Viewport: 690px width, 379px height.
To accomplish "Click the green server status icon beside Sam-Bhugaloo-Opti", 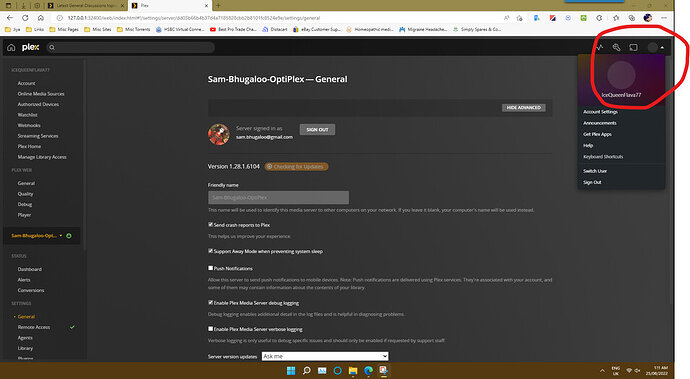I will (x=69, y=236).
